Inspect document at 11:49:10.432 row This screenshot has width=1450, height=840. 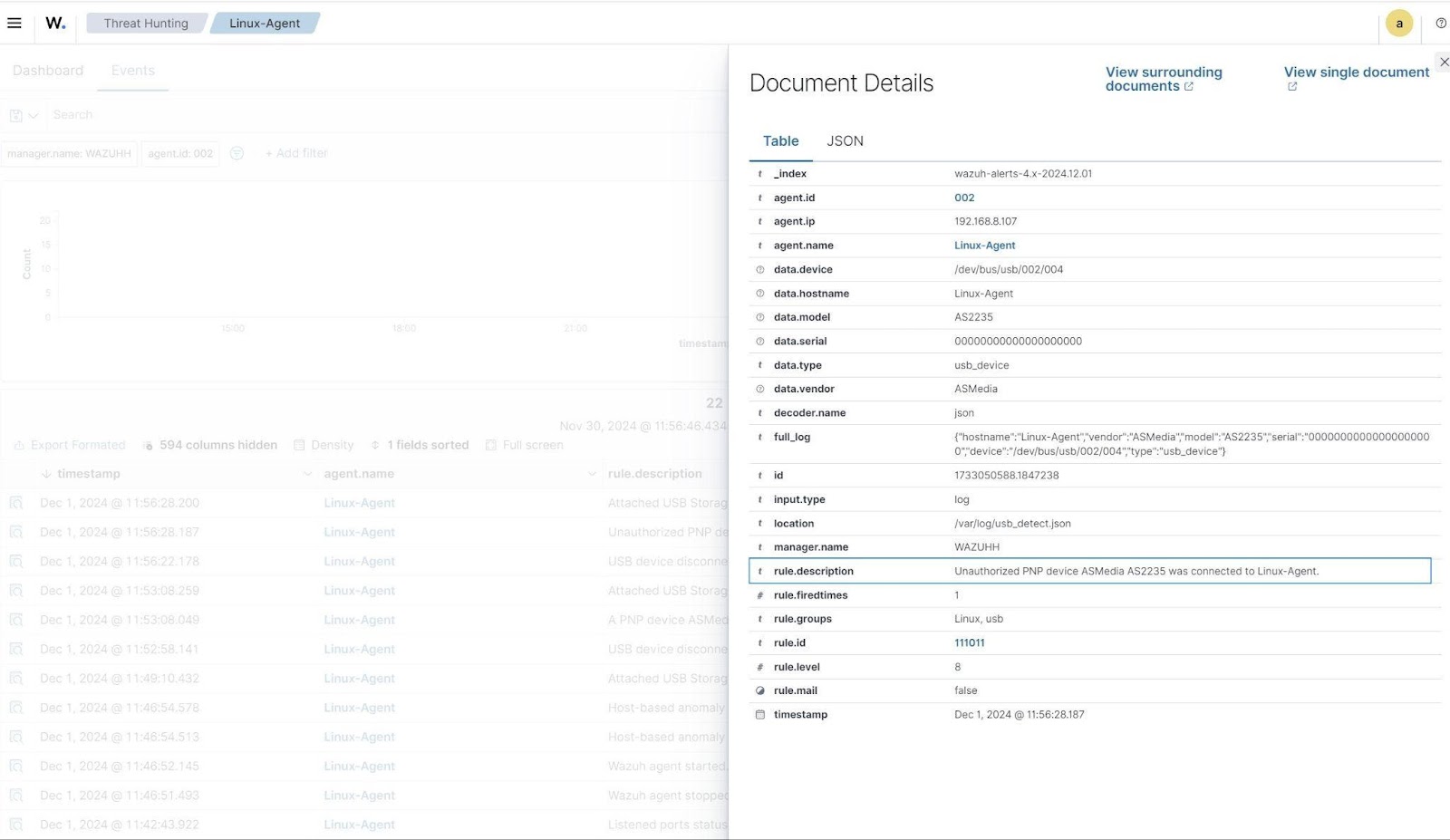click(x=15, y=679)
